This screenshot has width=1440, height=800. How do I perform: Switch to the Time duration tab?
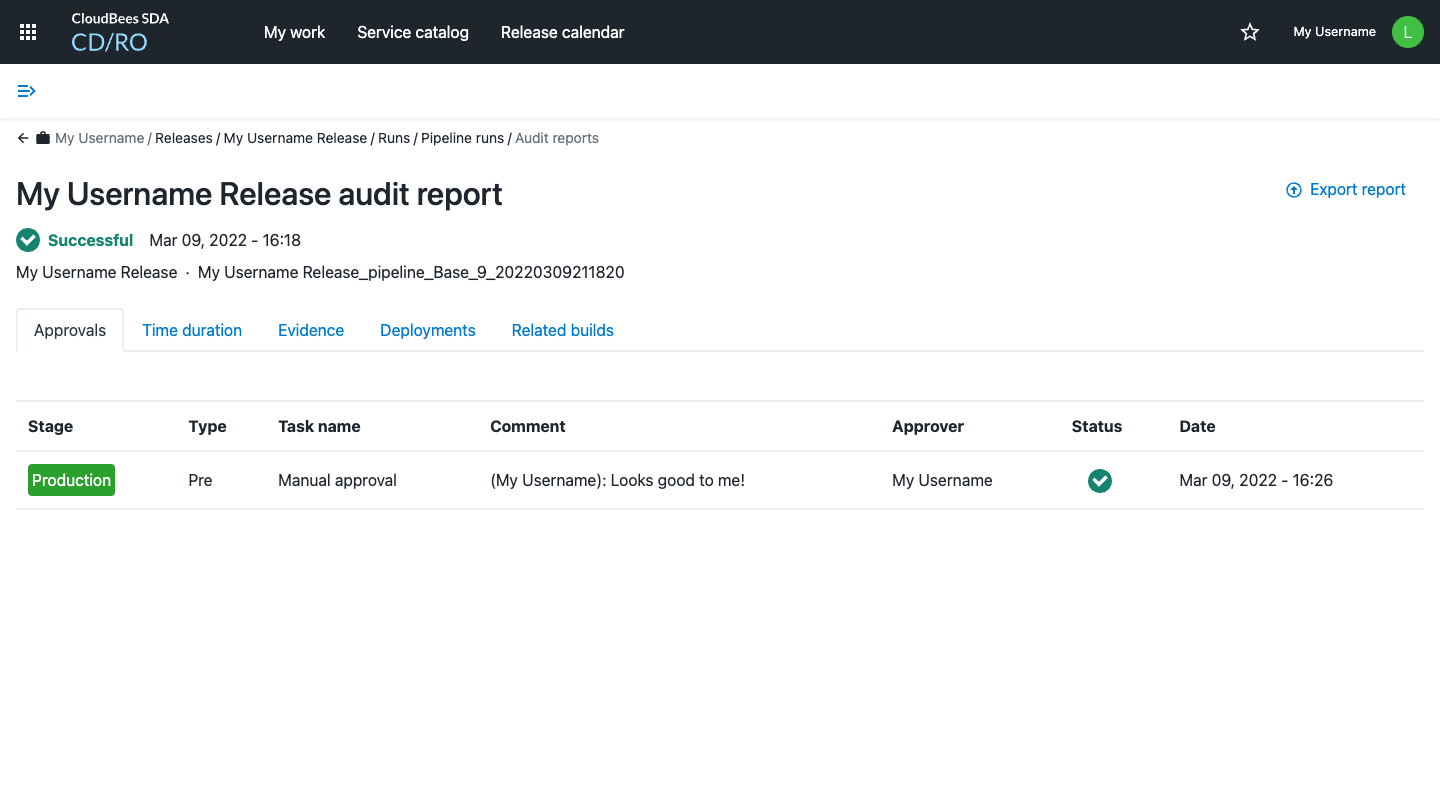pos(191,330)
